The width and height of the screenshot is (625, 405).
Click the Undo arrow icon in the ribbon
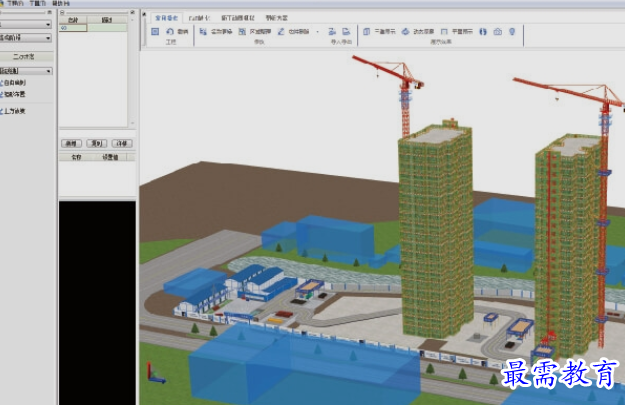(170, 31)
